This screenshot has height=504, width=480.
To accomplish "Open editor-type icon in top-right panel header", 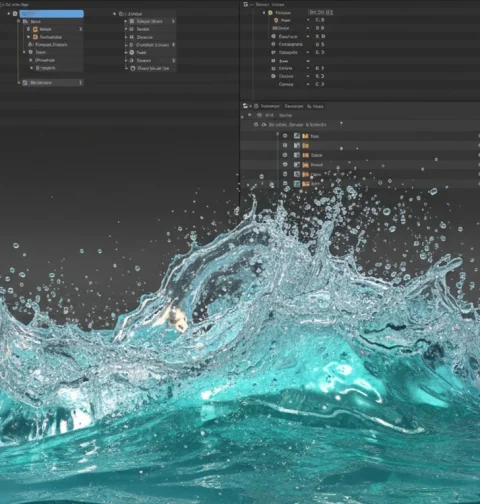I will (x=246, y=4).
